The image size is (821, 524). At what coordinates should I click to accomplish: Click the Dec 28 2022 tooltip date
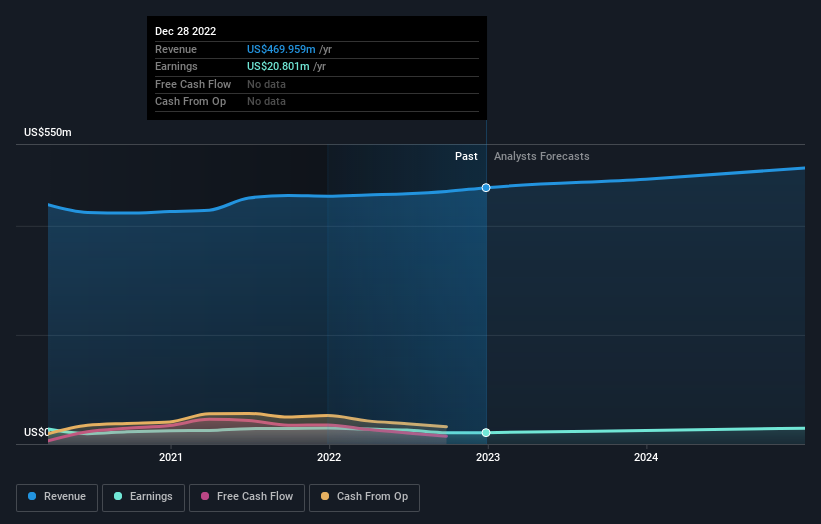click(x=185, y=31)
